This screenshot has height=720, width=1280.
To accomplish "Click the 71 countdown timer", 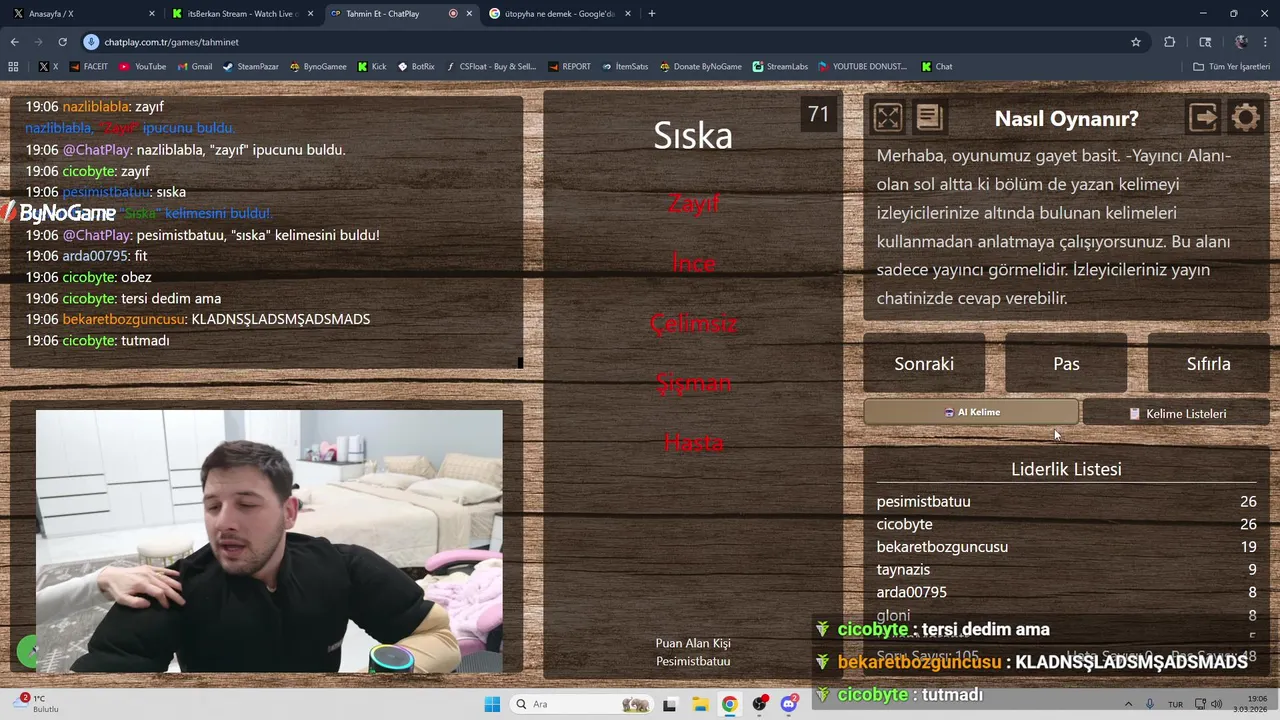I will [819, 114].
